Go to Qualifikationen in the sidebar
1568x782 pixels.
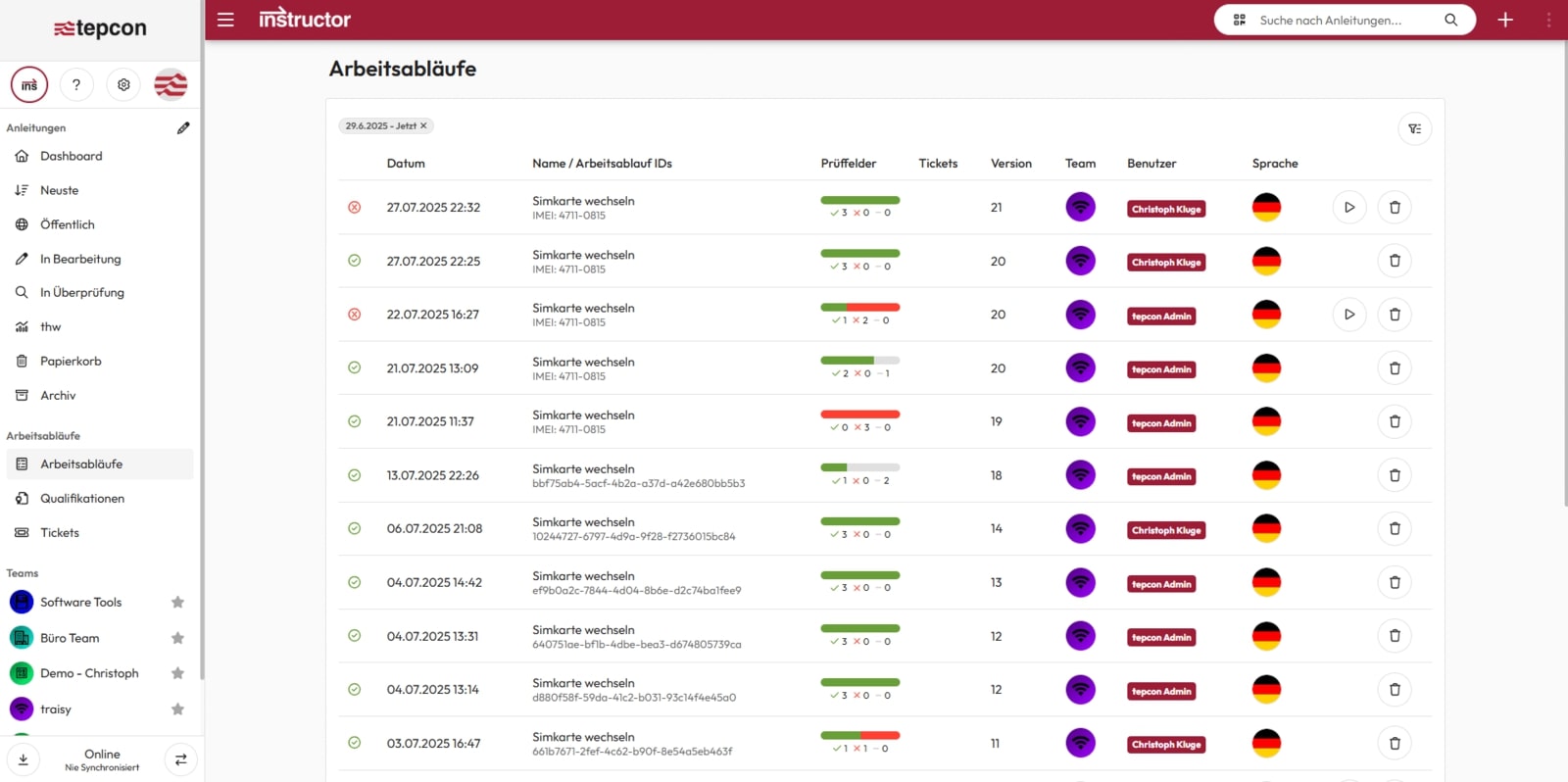[82, 499]
